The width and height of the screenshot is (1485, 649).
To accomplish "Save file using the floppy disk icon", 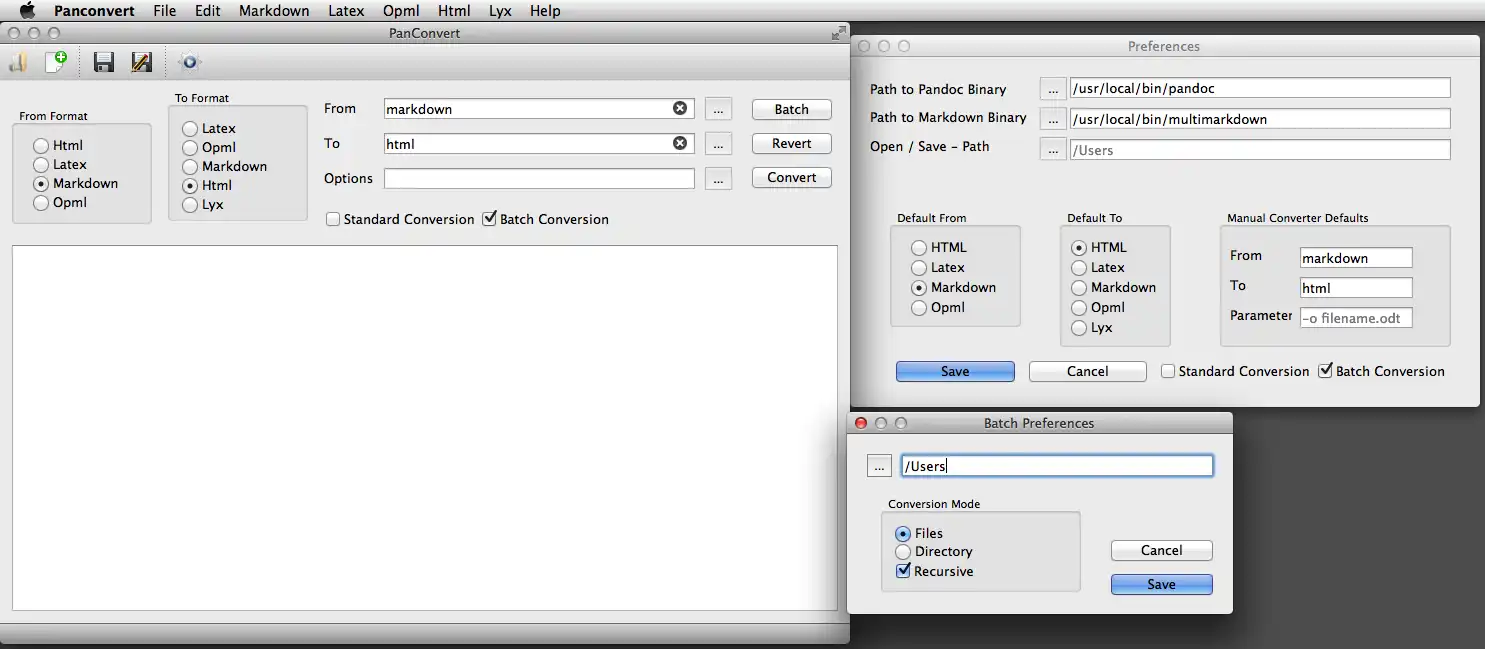I will pyautogui.click(x=103, y=63).
